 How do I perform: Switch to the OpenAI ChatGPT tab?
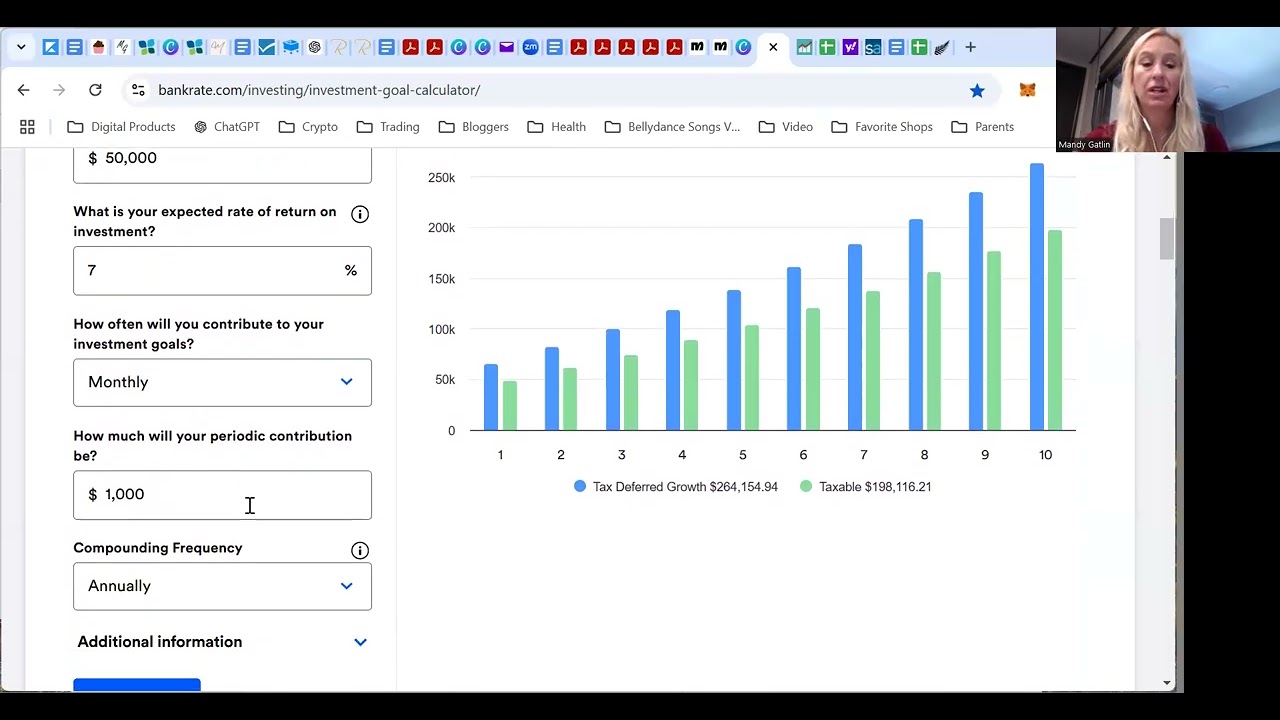[x=314, y=47]
